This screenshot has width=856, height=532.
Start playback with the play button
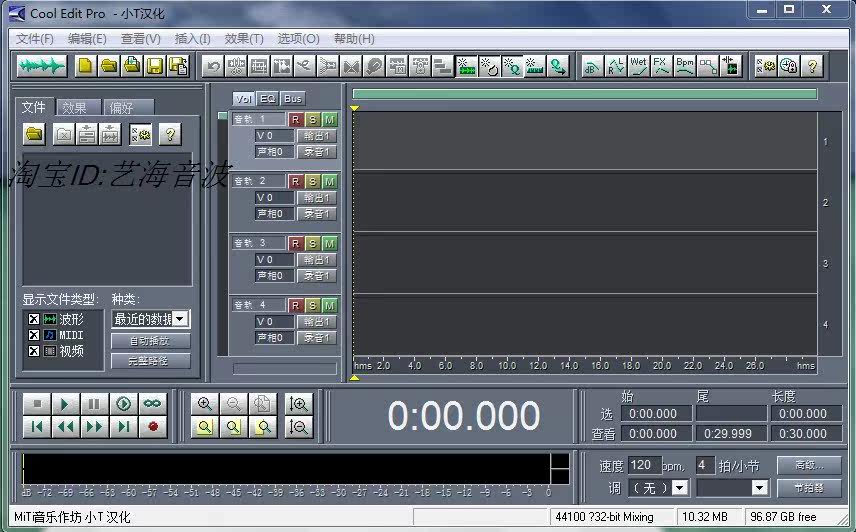(x=66, y=404)
